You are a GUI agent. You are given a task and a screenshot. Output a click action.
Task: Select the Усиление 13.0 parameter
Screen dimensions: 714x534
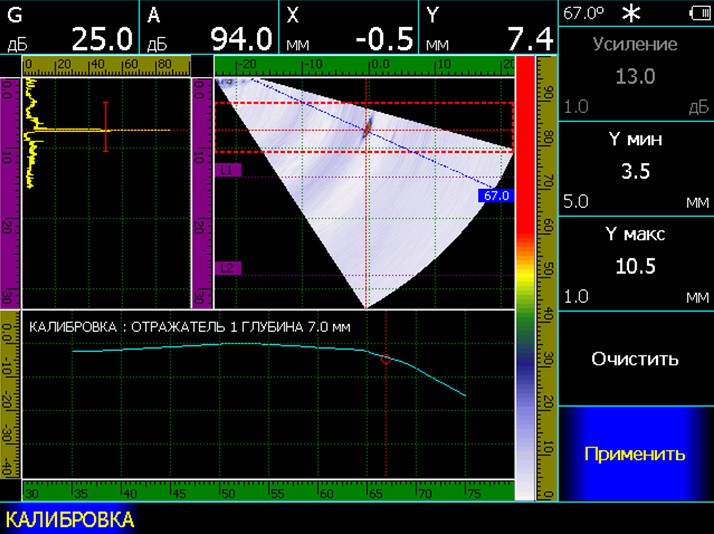coord(635,76)
